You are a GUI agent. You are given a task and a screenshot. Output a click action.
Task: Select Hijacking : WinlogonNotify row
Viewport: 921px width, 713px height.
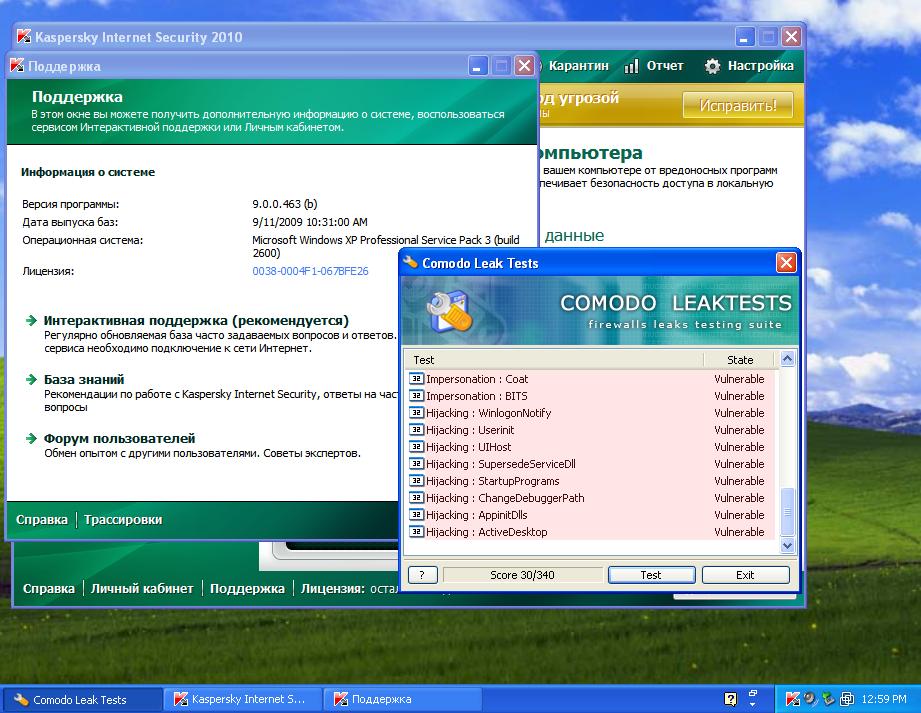(591, 413)
